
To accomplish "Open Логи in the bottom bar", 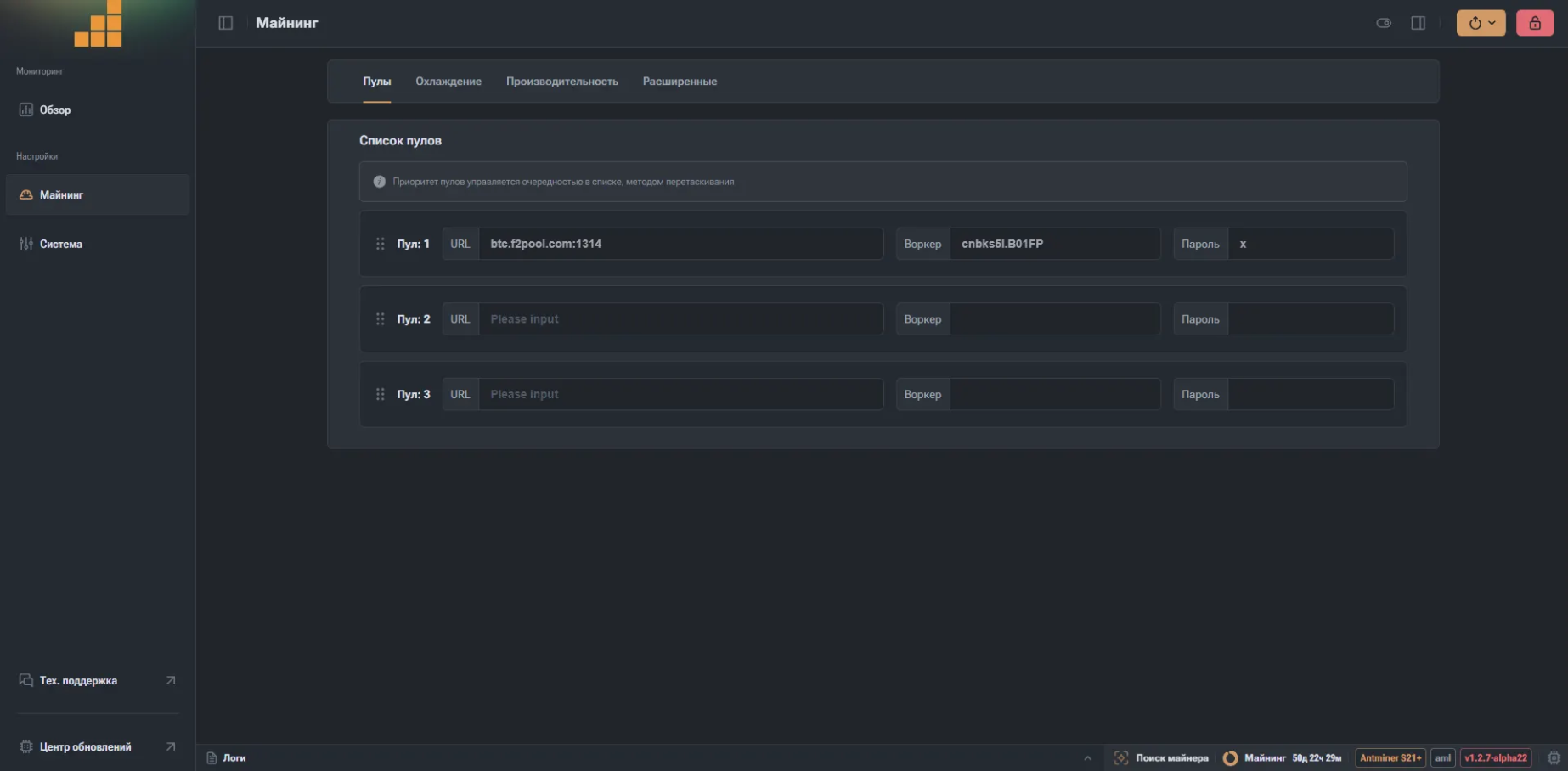I will [226, 757].
